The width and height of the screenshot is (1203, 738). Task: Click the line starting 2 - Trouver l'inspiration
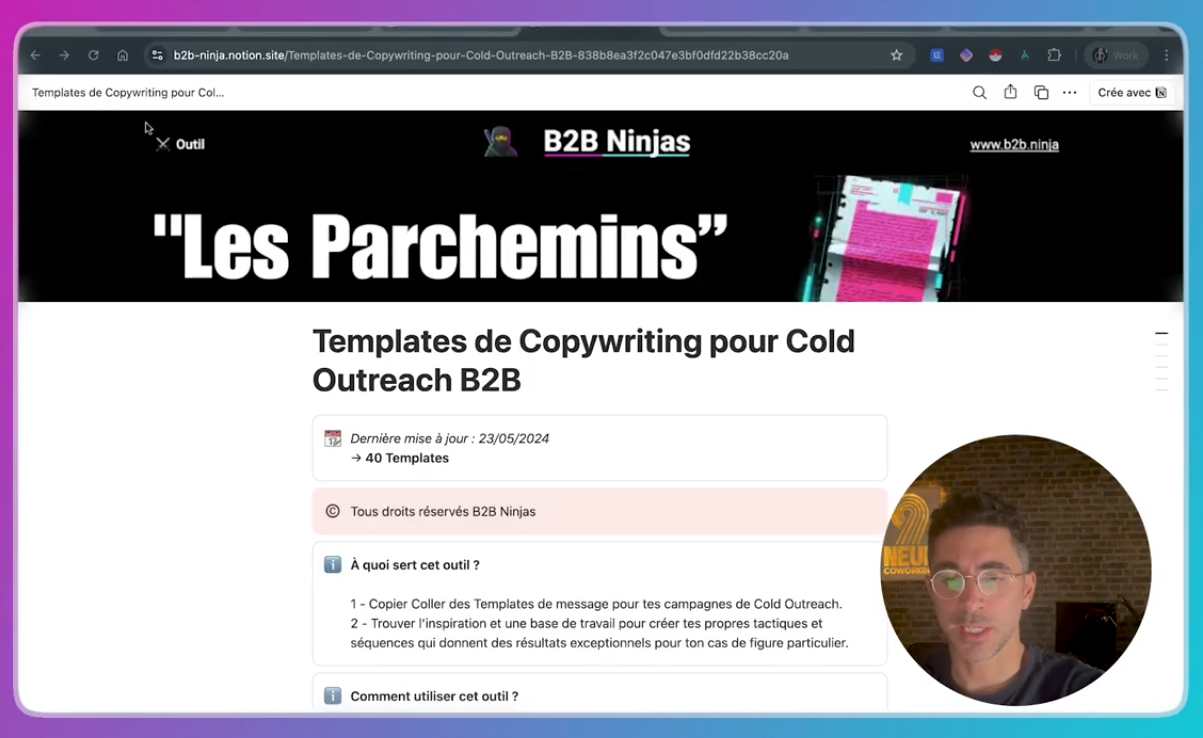[599, 633]
